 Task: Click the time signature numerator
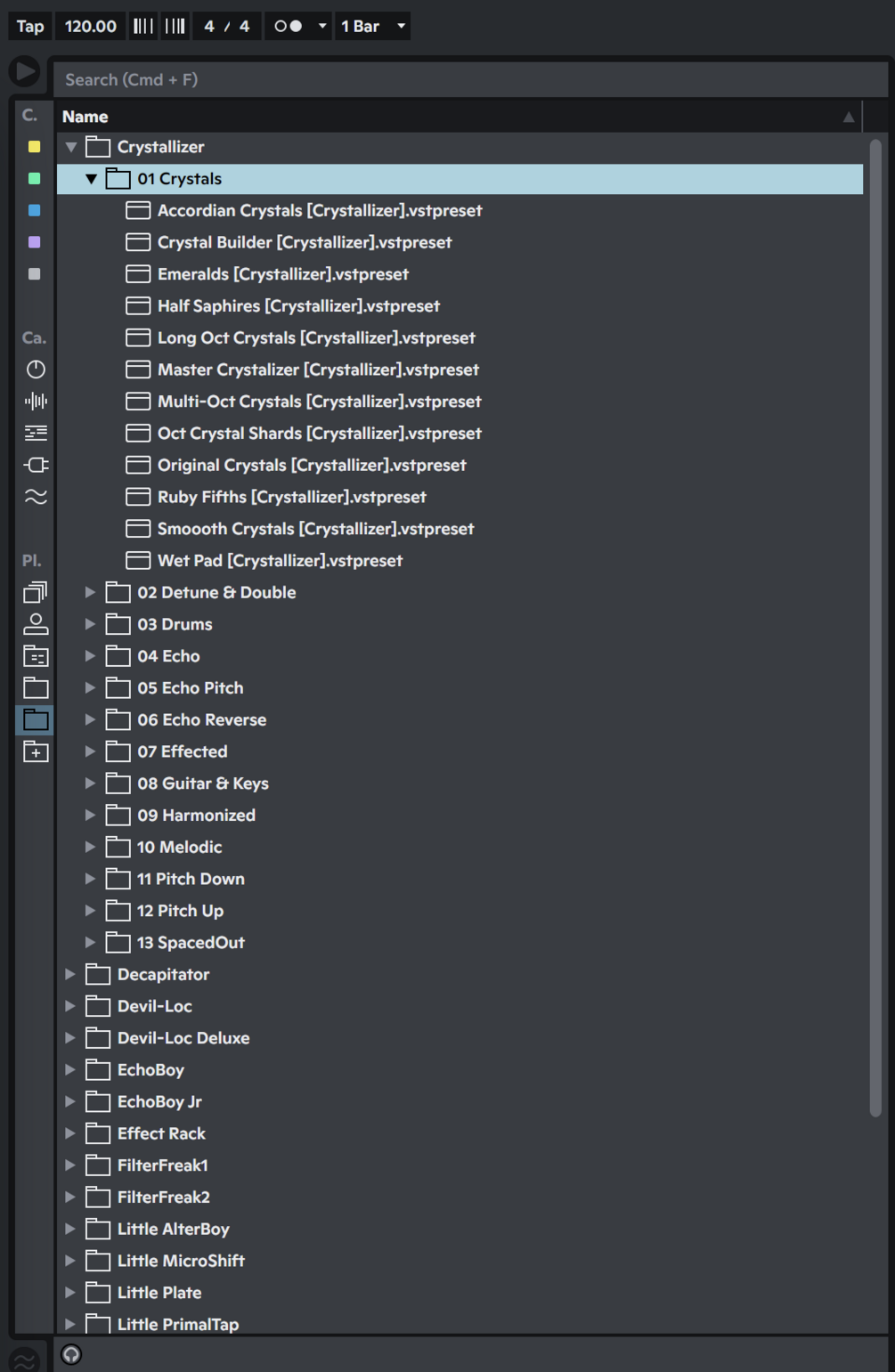(x=209, y=26)
